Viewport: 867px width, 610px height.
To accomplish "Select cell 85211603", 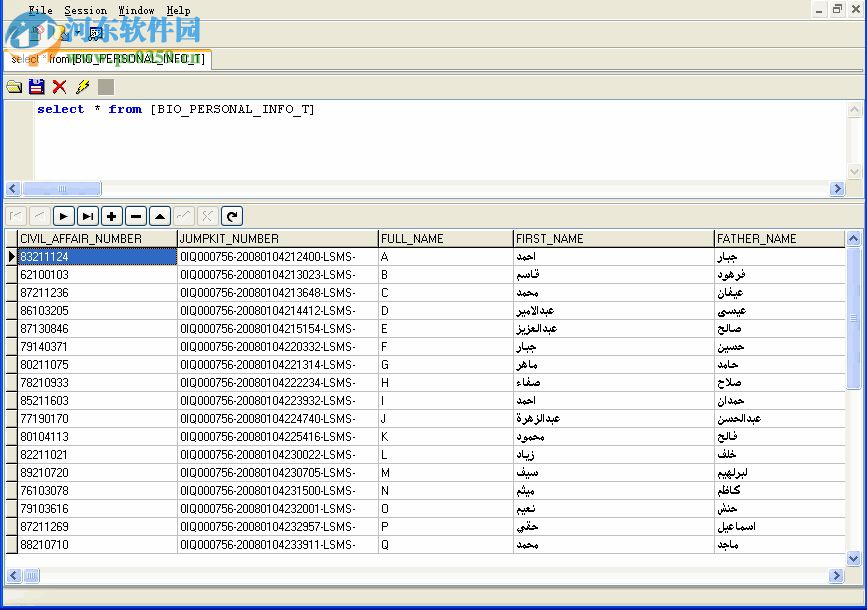I will pyautogui.click(x=97, y=400).
